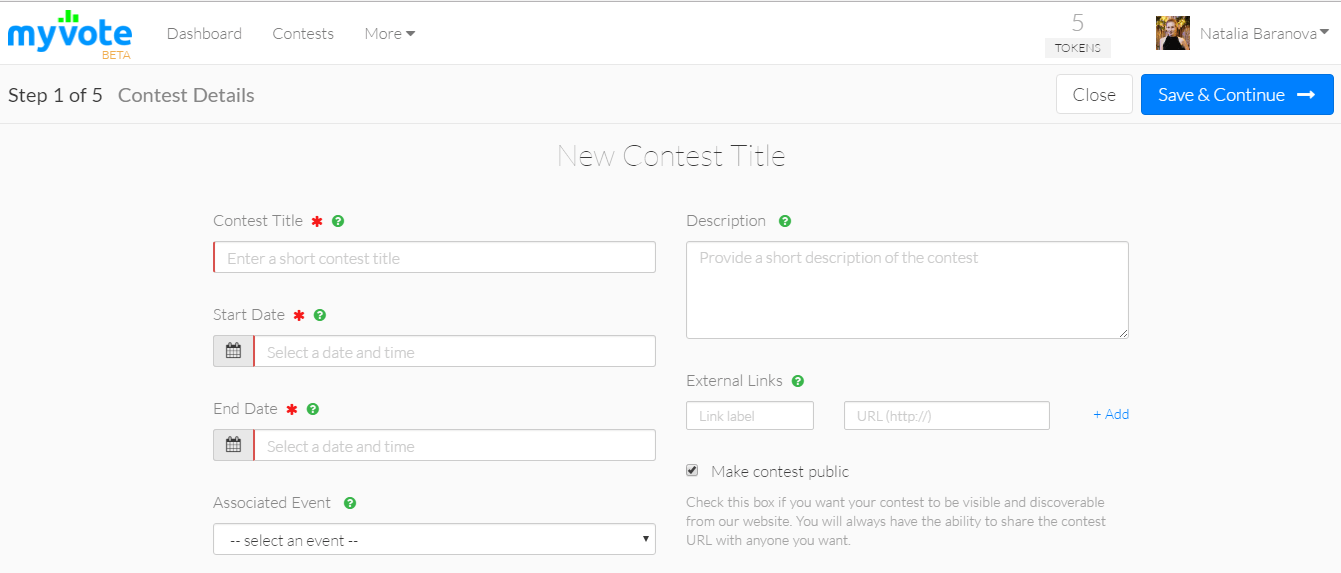The image size is (1341, 573).
Task: Click the + Add link
Action: (x=1111, y=414)
